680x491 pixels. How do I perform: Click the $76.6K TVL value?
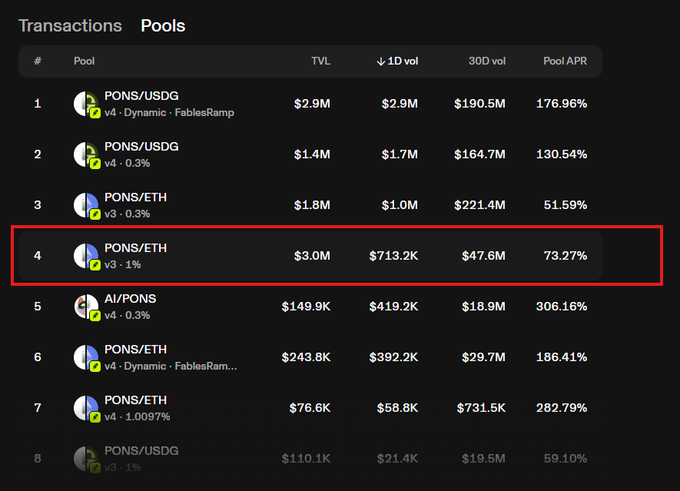pyautogui.click(x=310, y=408)
